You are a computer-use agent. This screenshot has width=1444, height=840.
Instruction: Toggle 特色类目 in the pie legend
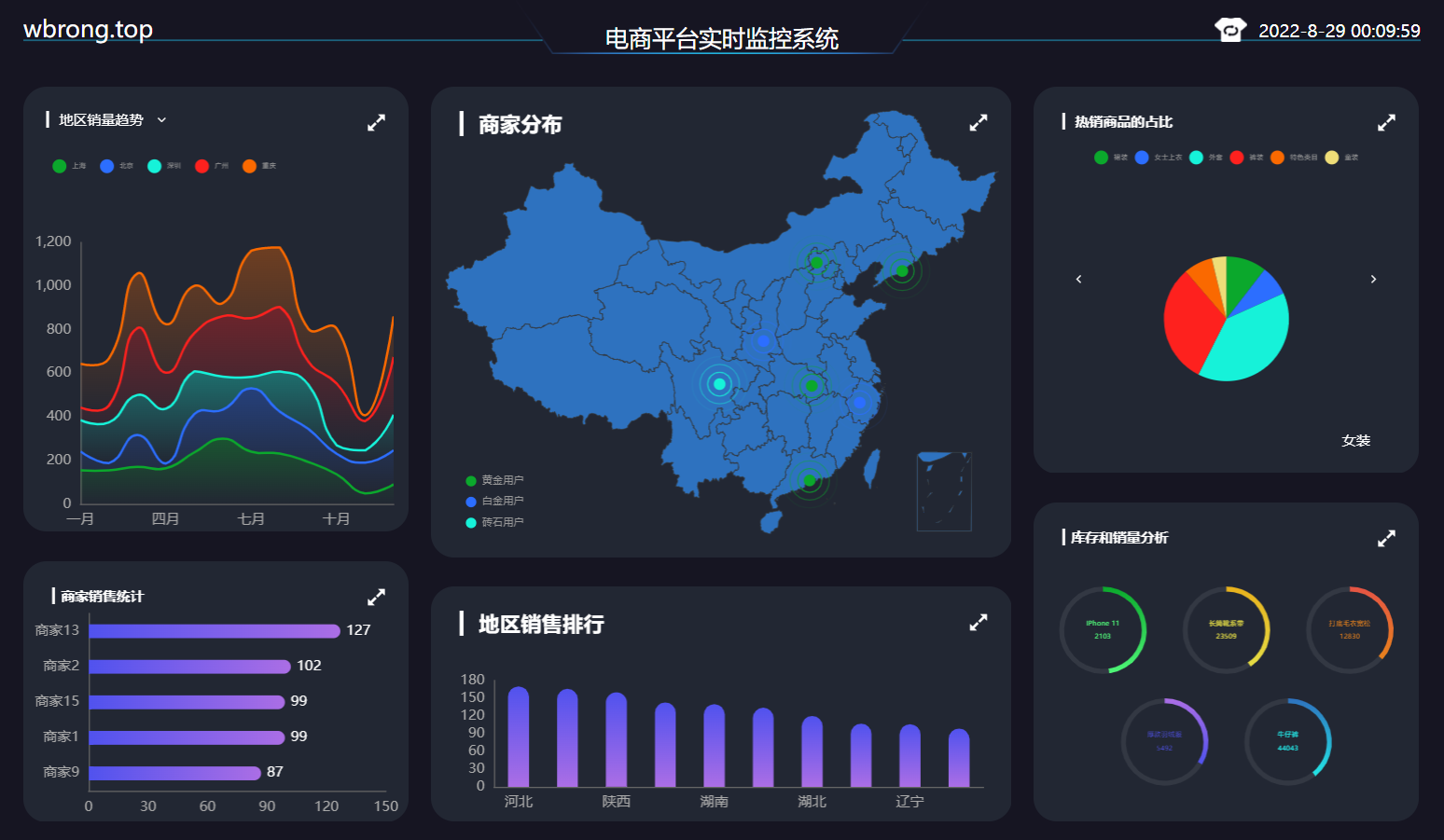click(1294, 158)
